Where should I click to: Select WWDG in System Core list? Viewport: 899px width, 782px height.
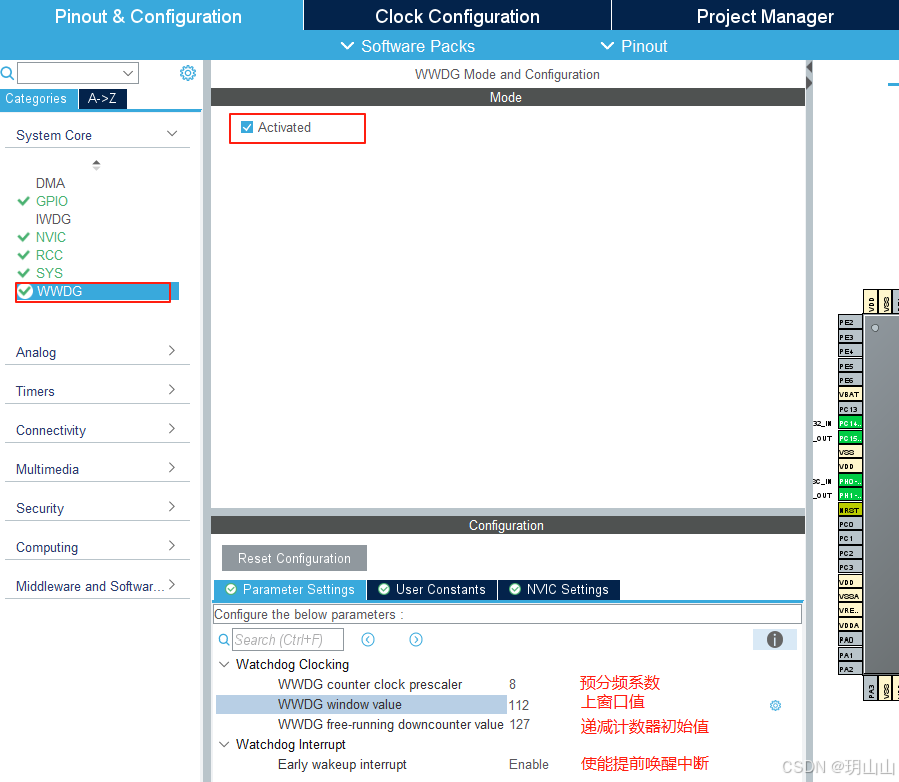tap(97, 291)
